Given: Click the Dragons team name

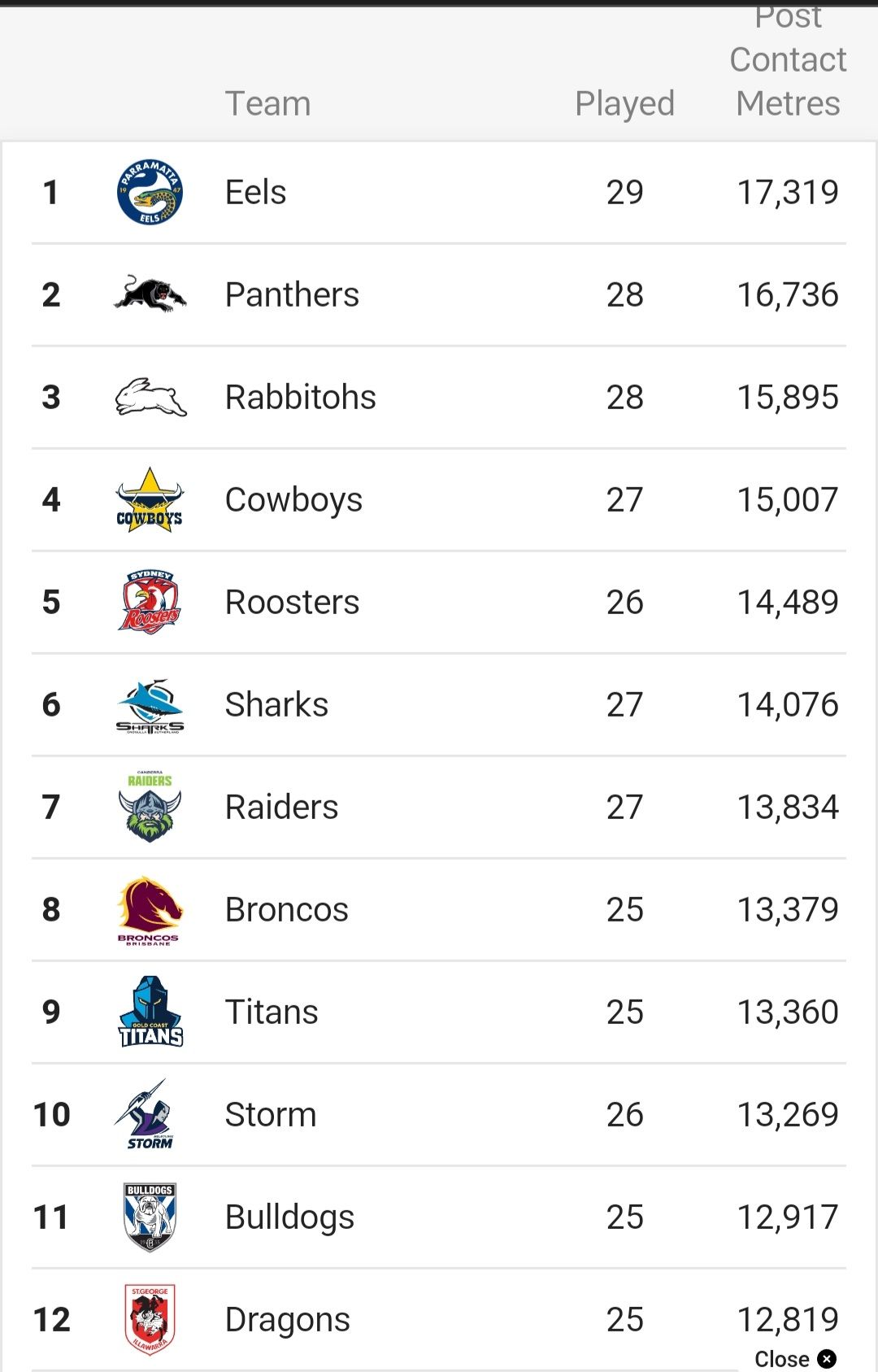Looking at the screenshot, I should pyautogui.click(x=288, y=1319).
